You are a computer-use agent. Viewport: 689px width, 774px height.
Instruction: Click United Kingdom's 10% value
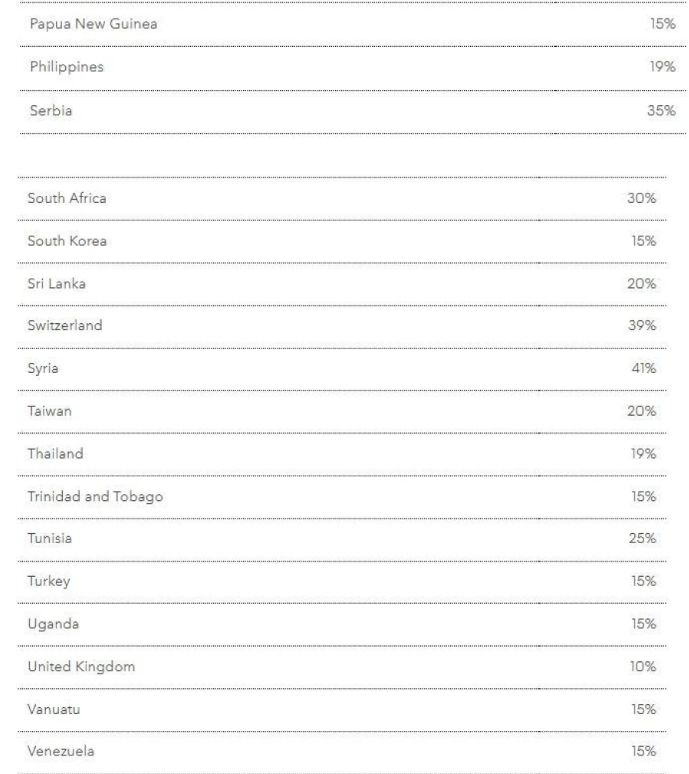point(641,666)
